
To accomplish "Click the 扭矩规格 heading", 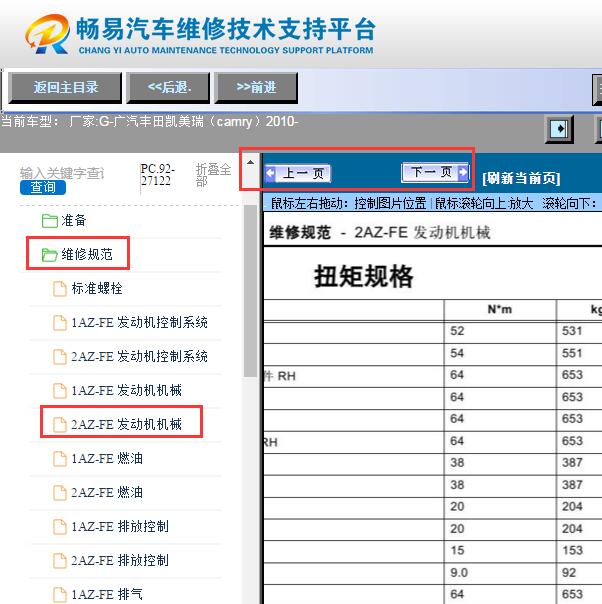I will [364, 276].
